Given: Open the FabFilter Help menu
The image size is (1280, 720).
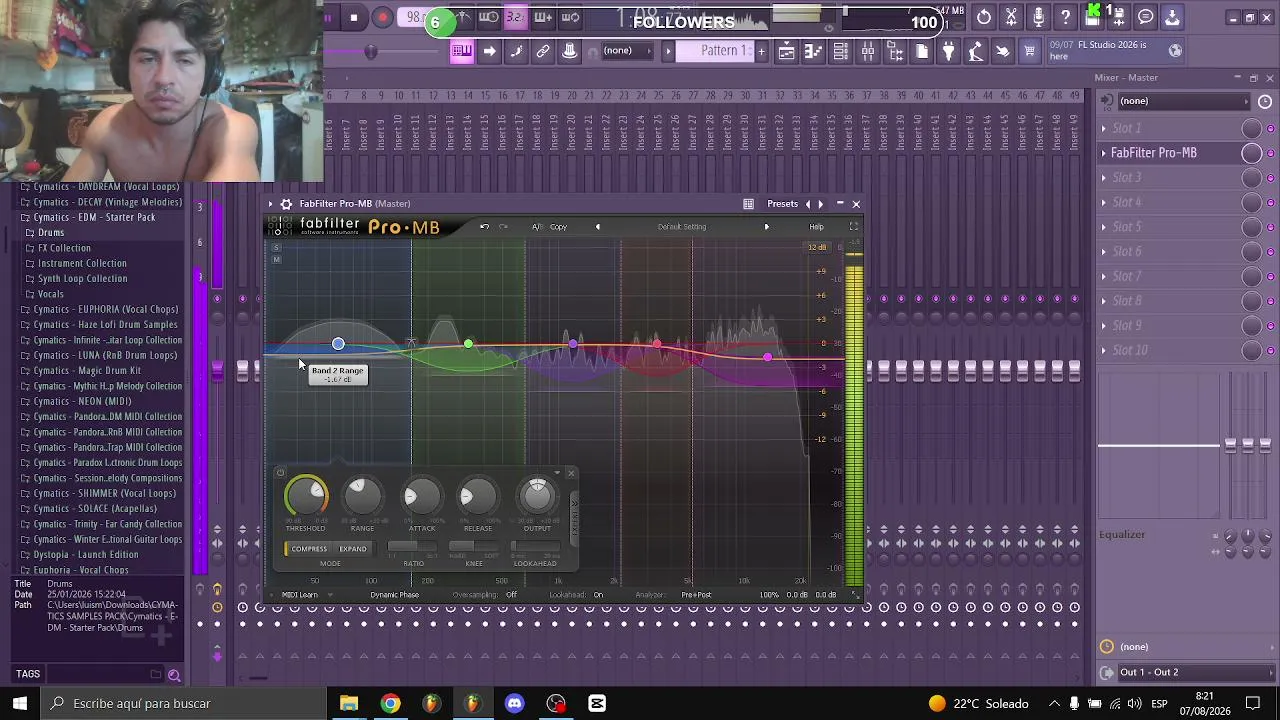Looking at the screenshot, I should click(x=817, y=227).
